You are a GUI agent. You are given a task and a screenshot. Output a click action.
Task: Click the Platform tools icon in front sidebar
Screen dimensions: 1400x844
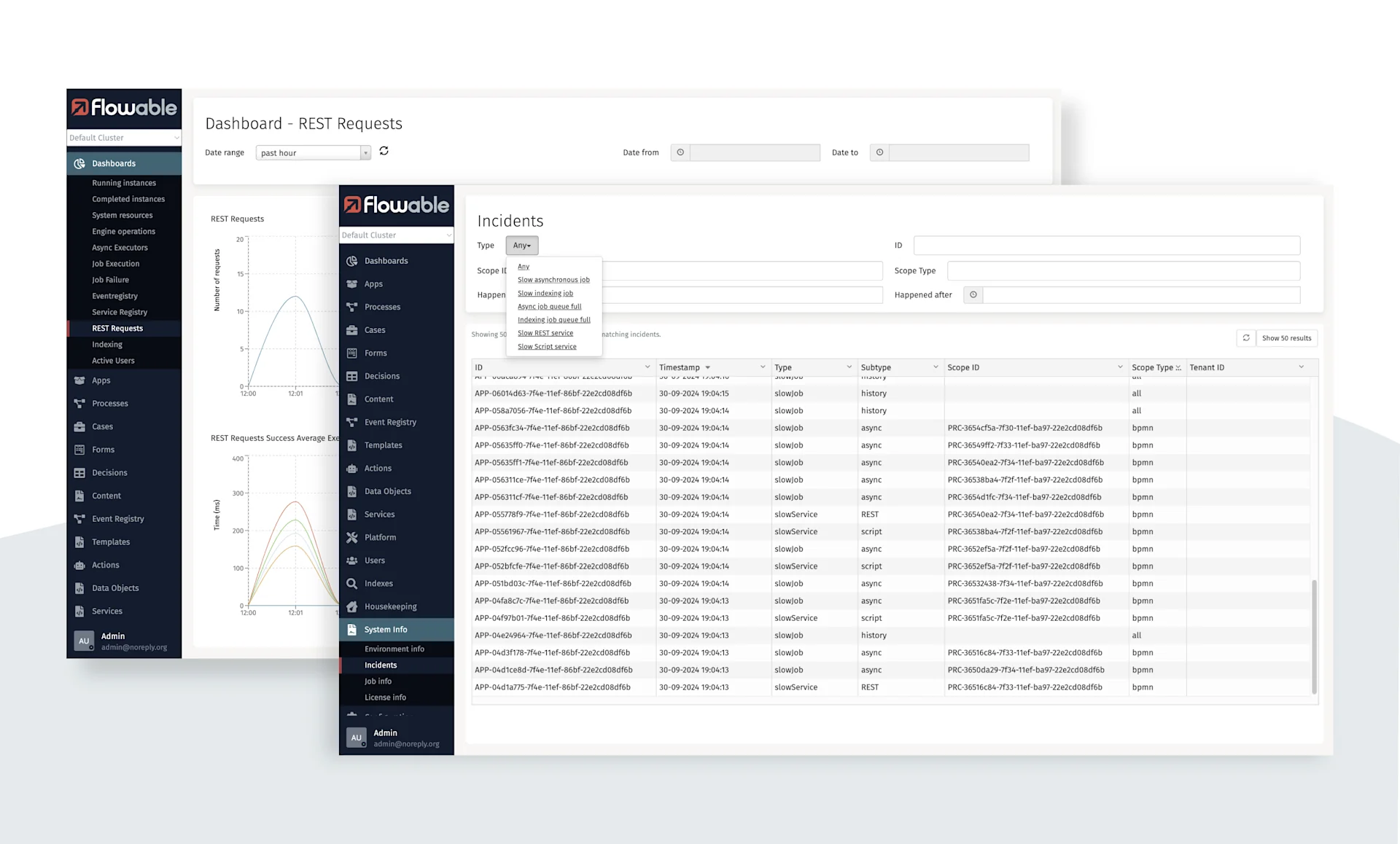[x=352, y=538]
